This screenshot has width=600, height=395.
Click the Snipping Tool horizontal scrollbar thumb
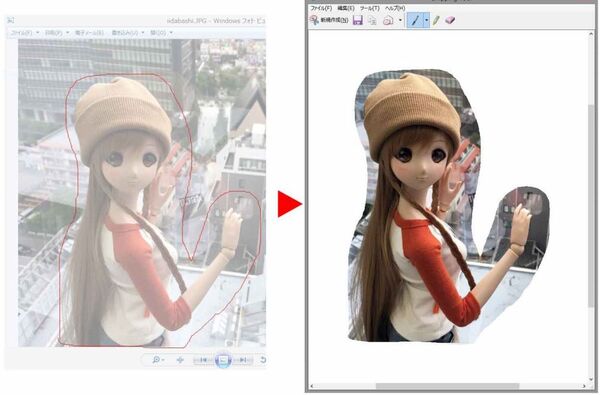pyautogui.click(x=447, y=386)
